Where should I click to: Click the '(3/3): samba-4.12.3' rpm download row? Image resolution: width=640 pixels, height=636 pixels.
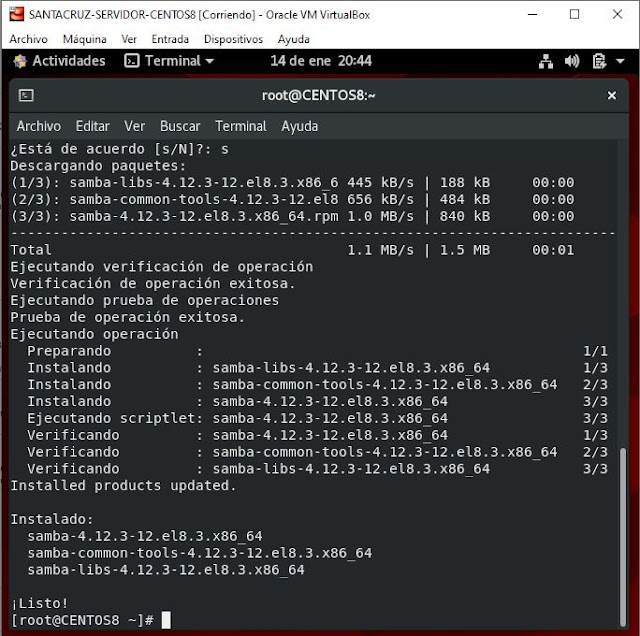click(292, 216)
